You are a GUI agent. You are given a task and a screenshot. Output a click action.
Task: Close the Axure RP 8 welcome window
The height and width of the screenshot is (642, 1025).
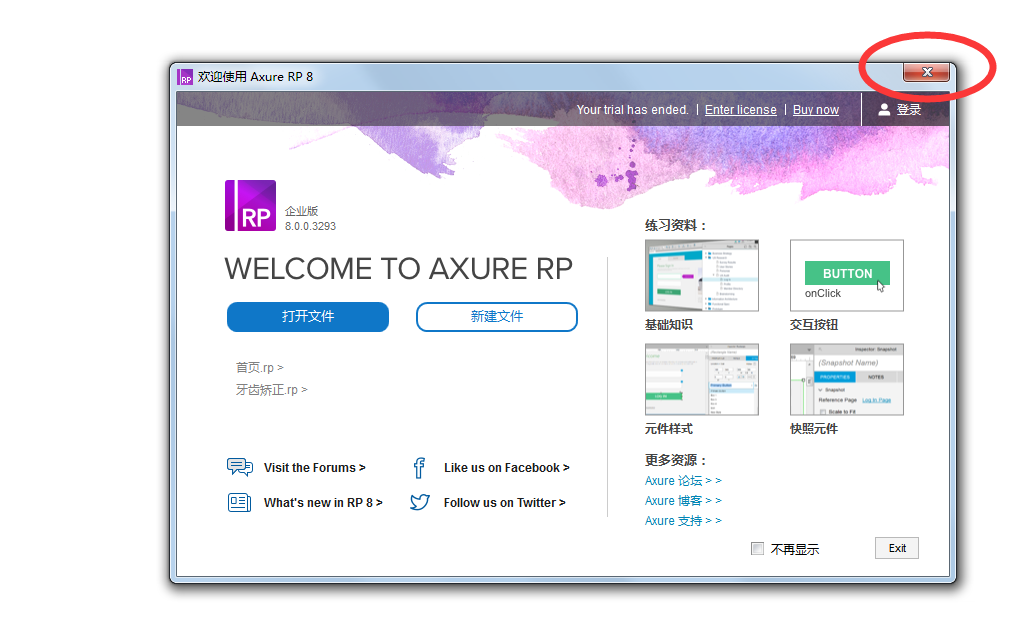tap(926, 72)
